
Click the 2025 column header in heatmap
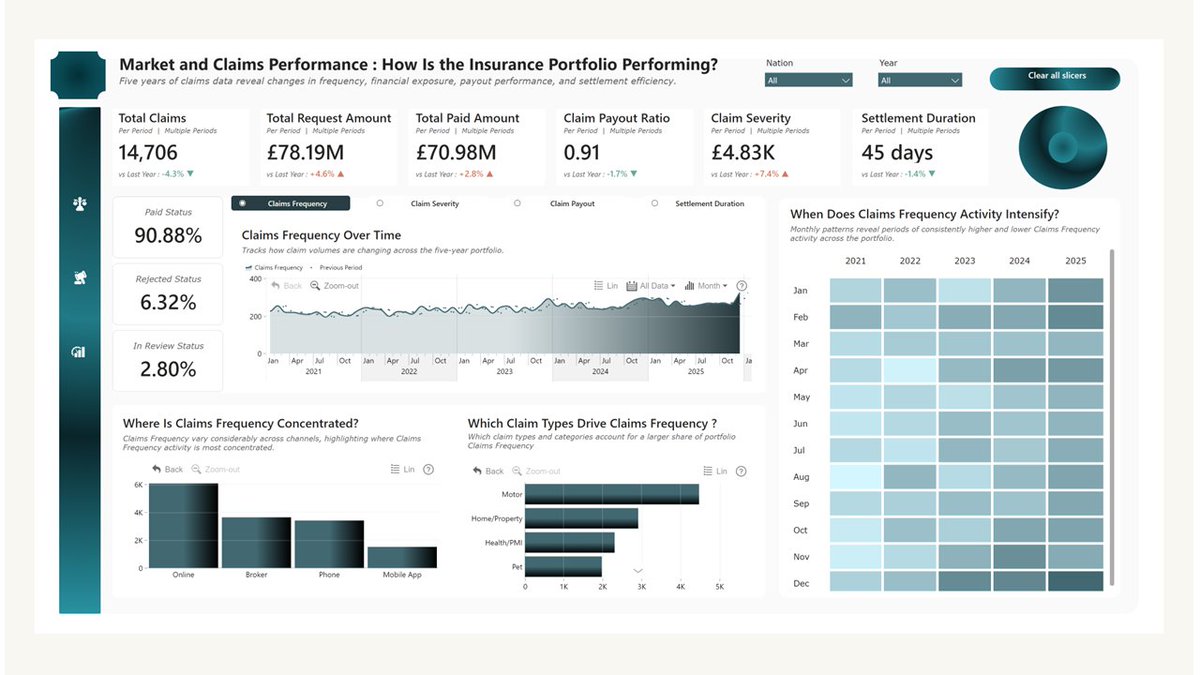coord(1075,261)
